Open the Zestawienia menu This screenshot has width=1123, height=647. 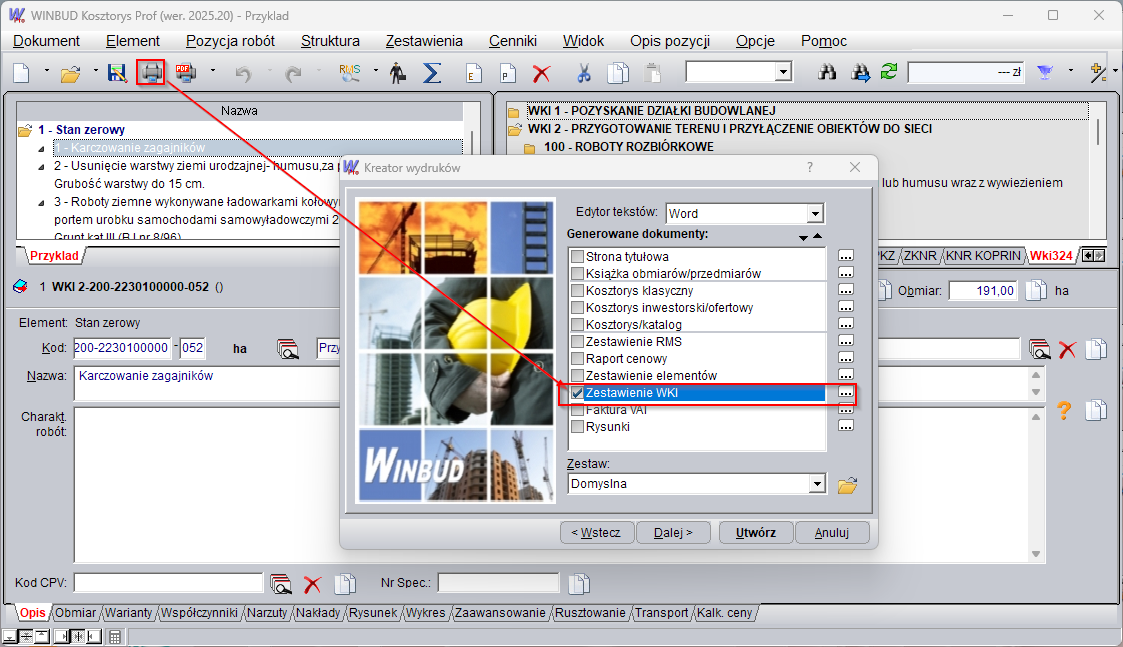[424, 42]
